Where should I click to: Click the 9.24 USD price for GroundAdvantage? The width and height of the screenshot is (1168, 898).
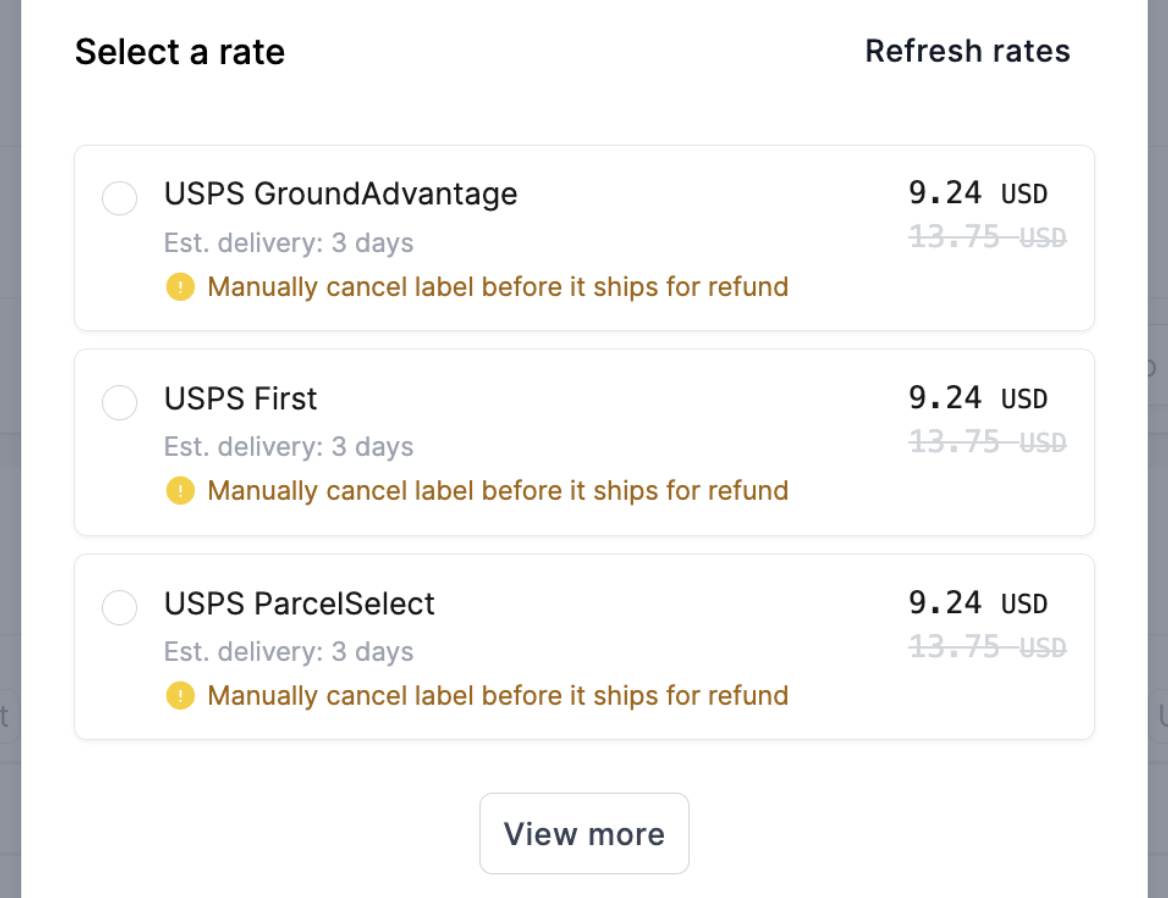pos(978,194)
